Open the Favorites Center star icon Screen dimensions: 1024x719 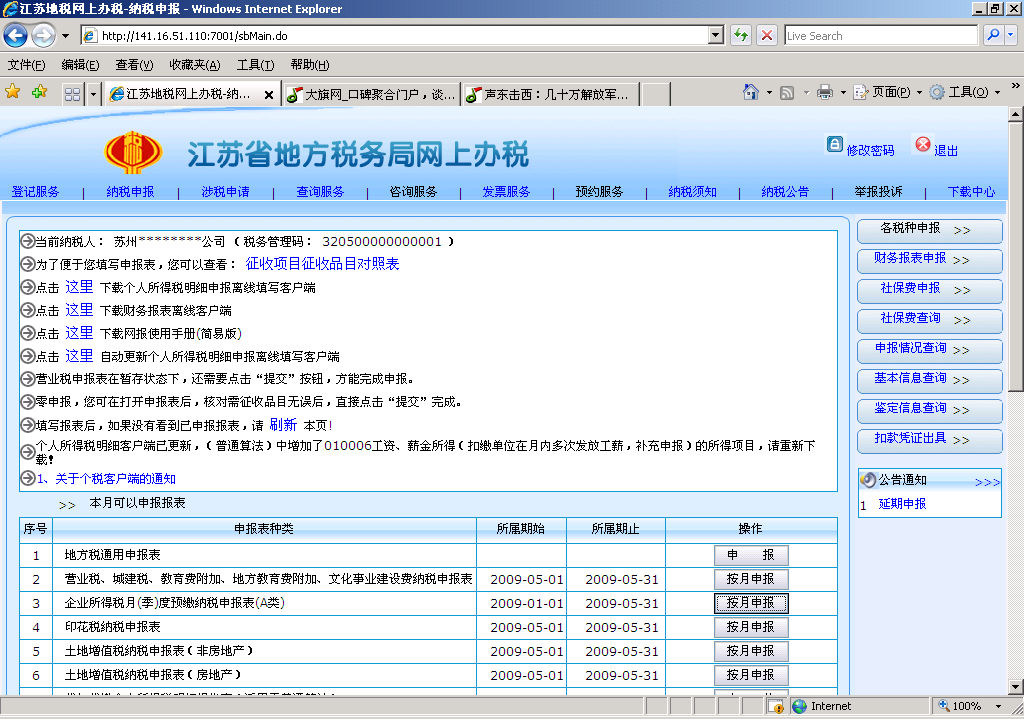click(x=13, y=92)
